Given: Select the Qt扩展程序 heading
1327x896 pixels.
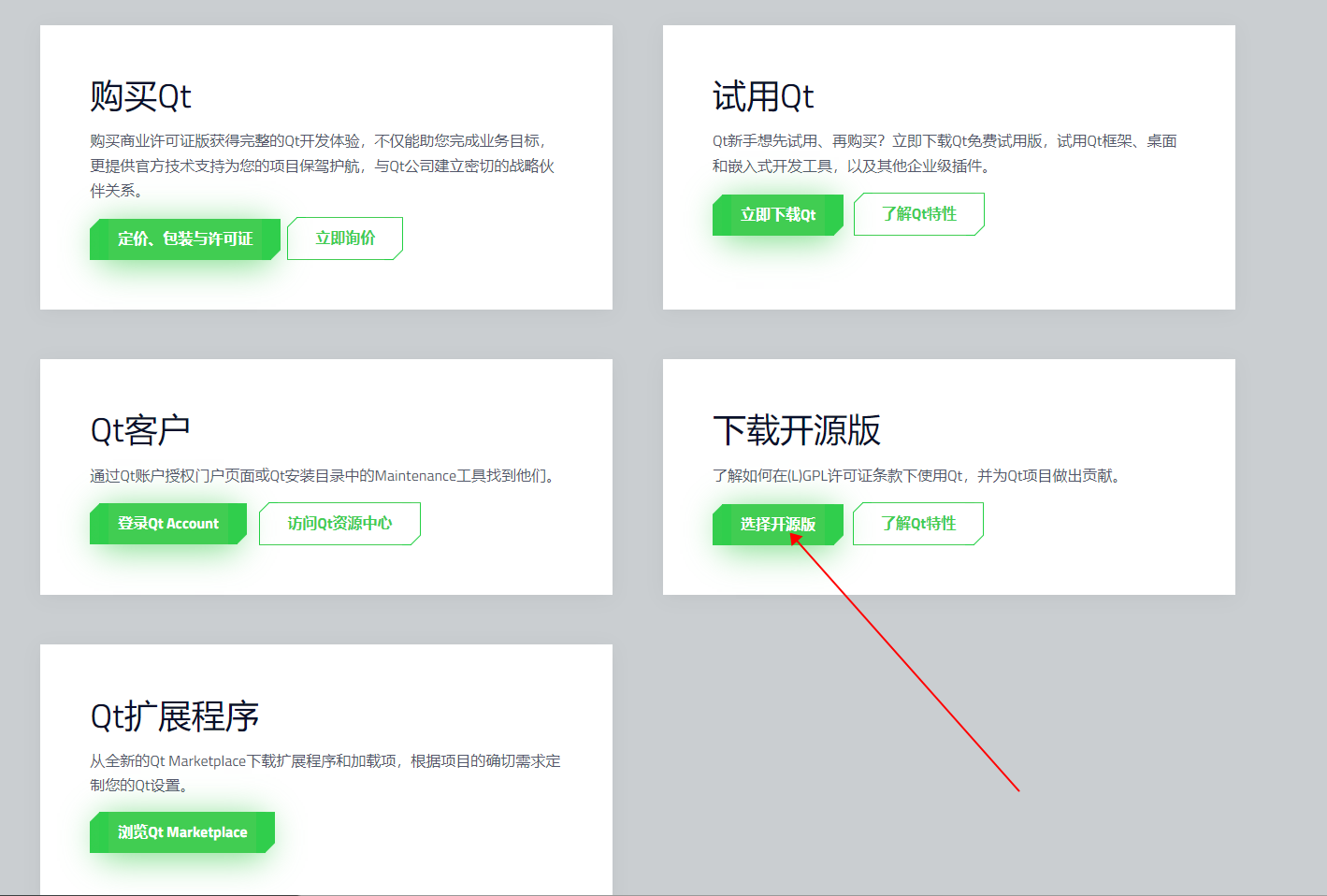Looking at the screenshot, I should (x=175, y=716).
